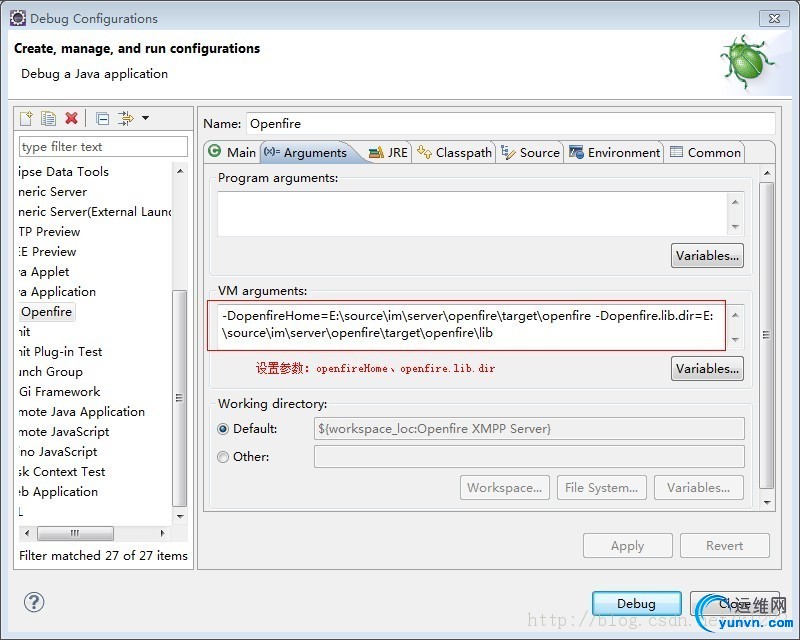800x640 pixels.
Task: Click Arguments panel scroll up arrow
Action: point(766,173)
